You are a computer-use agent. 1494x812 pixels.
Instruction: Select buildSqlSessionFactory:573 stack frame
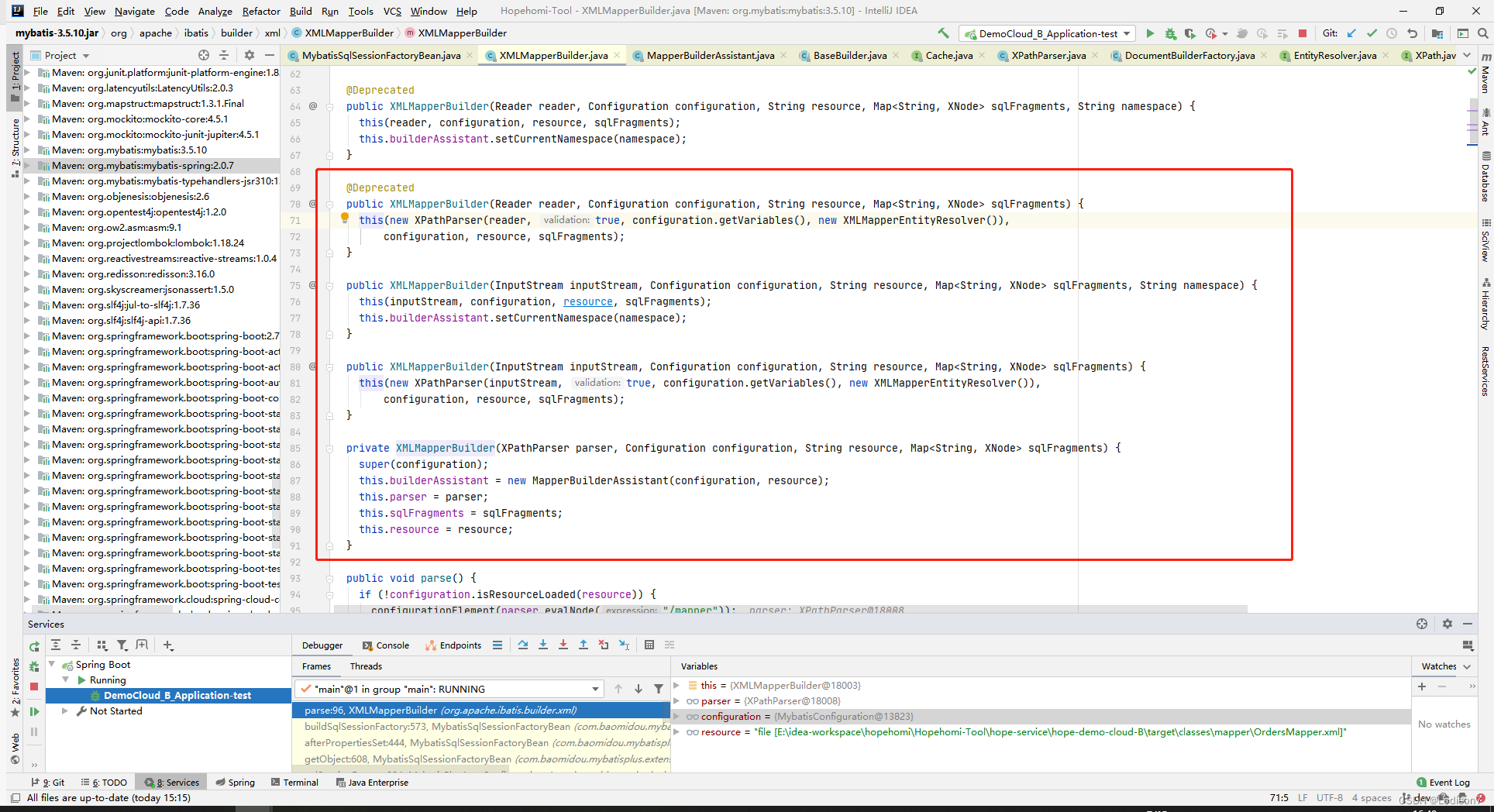pyautogui.click(x=481, y=726)
